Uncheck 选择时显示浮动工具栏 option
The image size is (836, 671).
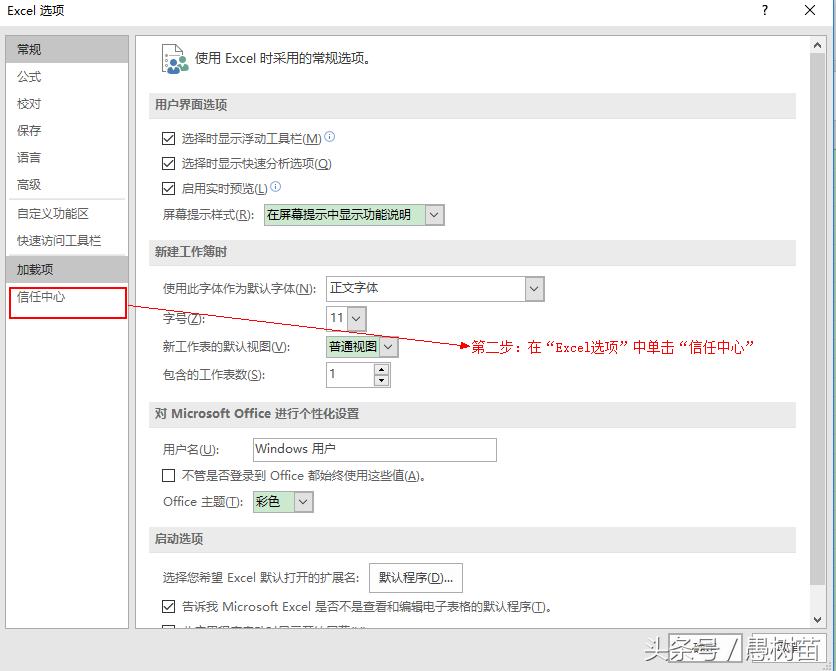point(169,136)
